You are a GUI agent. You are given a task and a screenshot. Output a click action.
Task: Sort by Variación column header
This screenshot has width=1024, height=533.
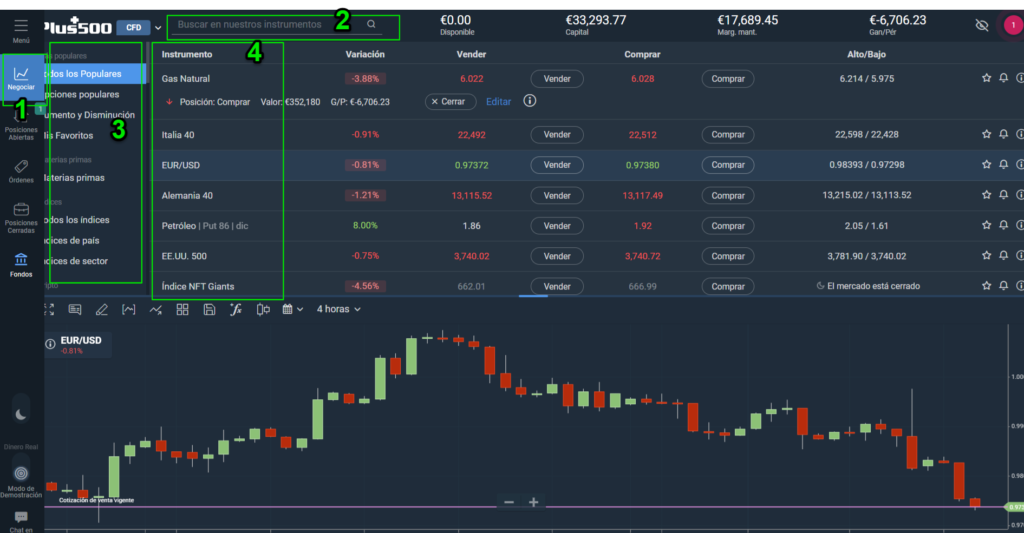pyautogui.click(x=365, y=54)
